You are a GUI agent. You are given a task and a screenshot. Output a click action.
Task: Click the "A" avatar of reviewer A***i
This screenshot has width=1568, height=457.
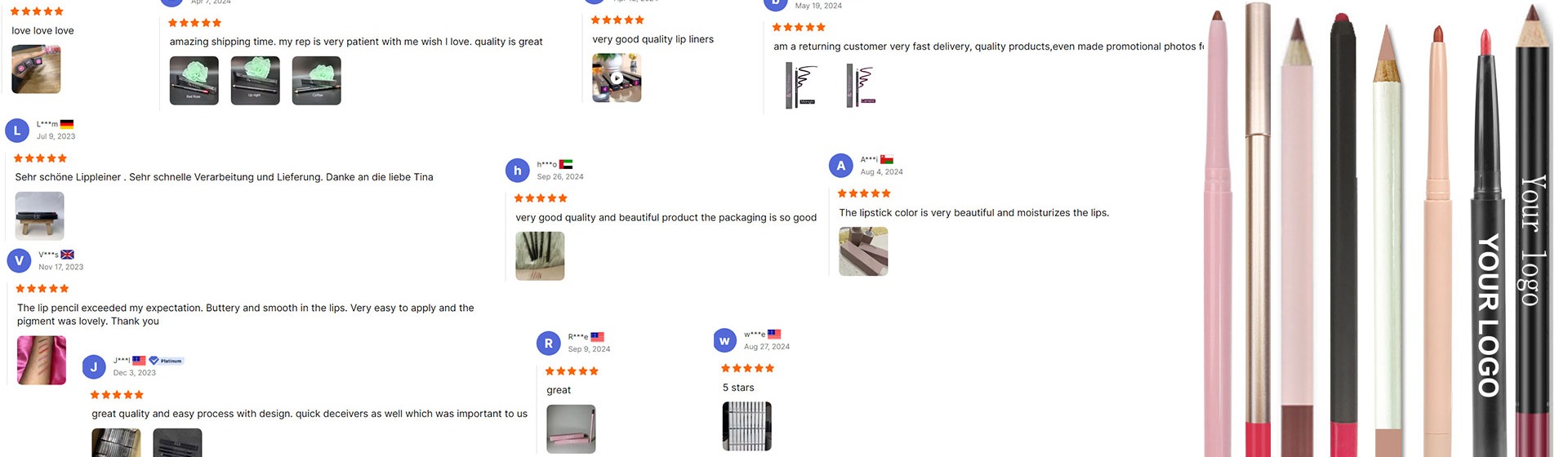click(841, 166)
